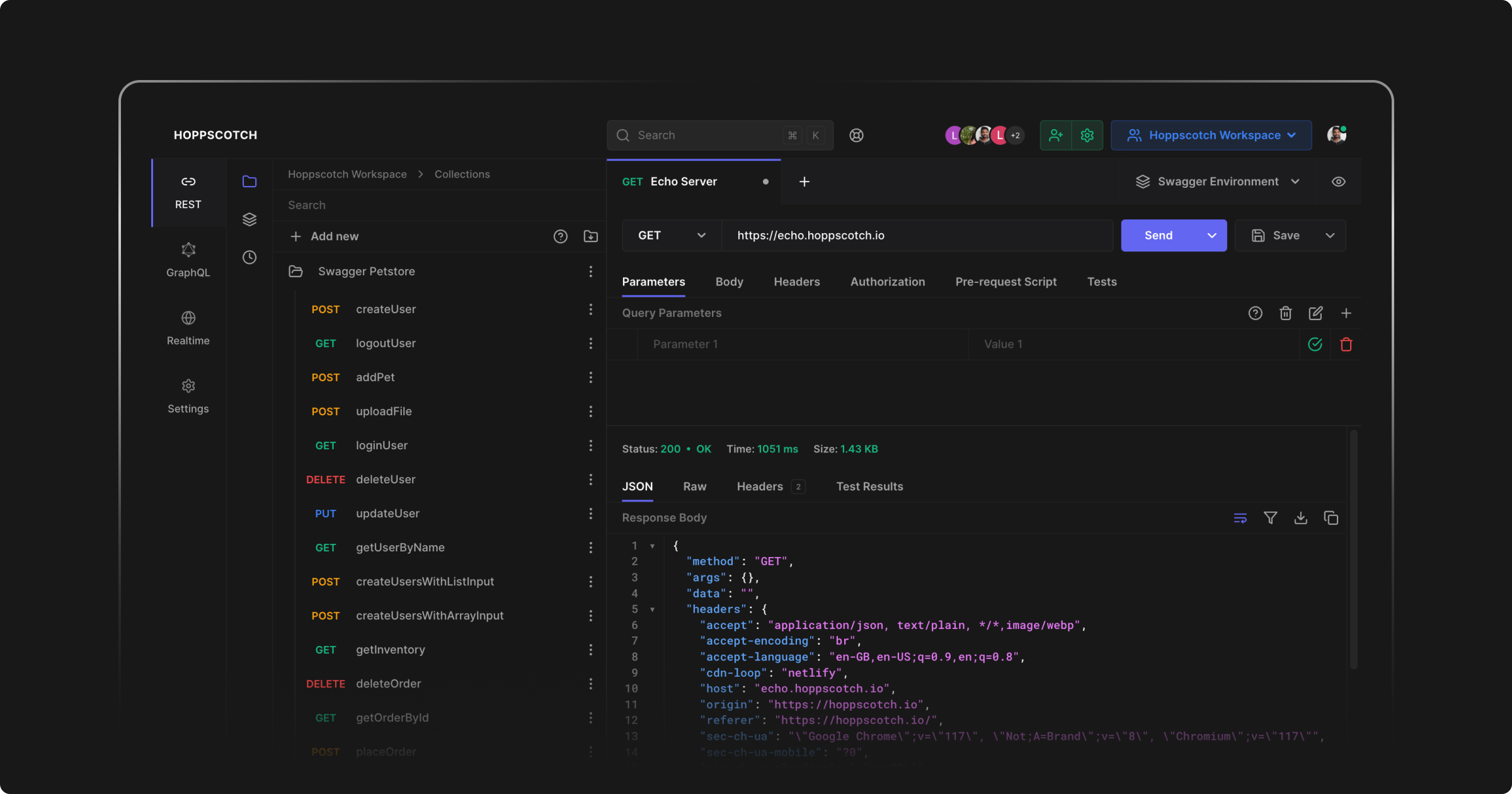The height and width of the screenshot is (794, 1512).
Task: Toggle the active parameter checkbox green icon
Action: pos(1315,344)
